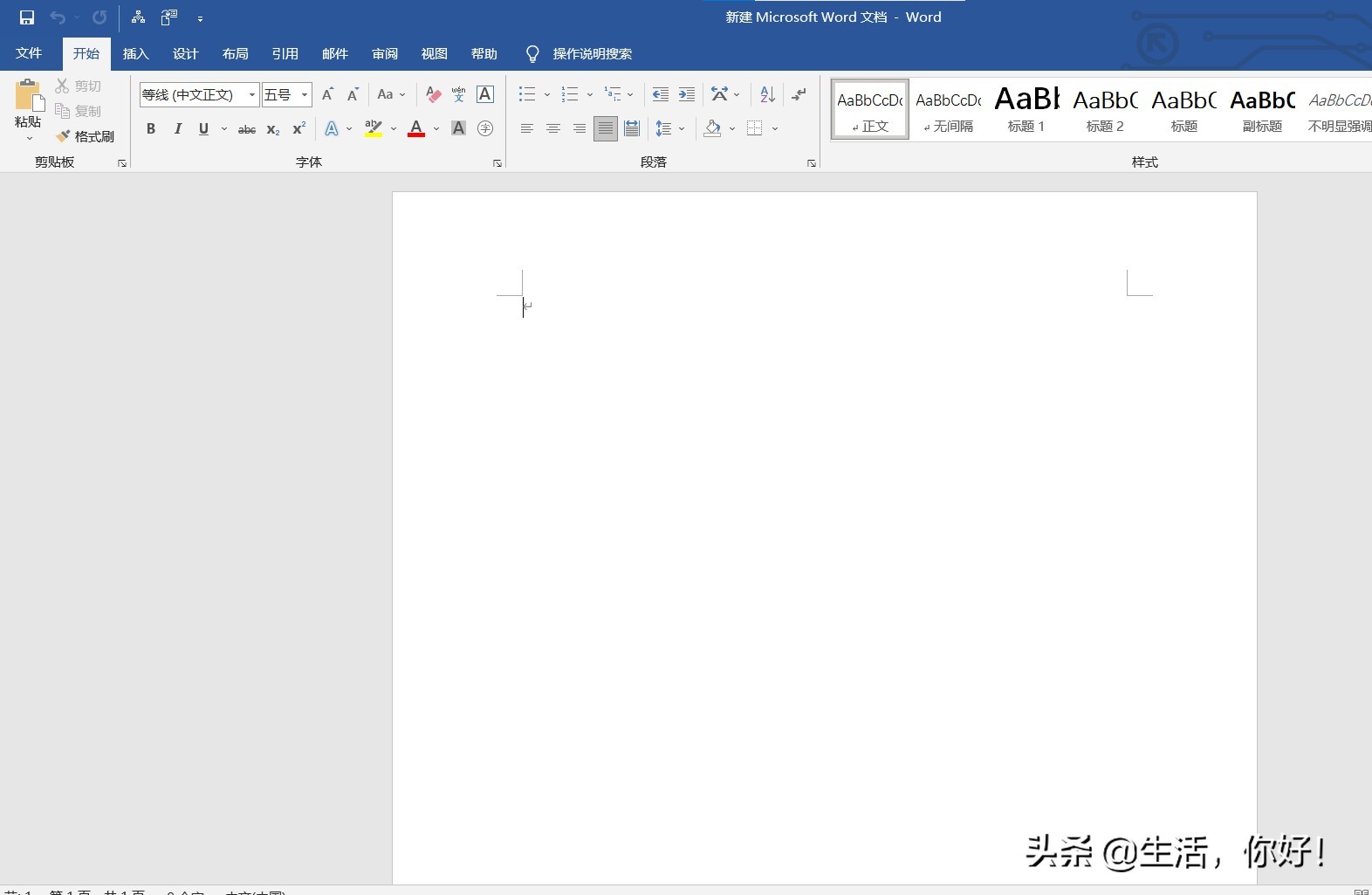The height and width of the screenshot is (895, 1372).
Task: Switch to the 插入 tab
Action: tap(136, 54)
